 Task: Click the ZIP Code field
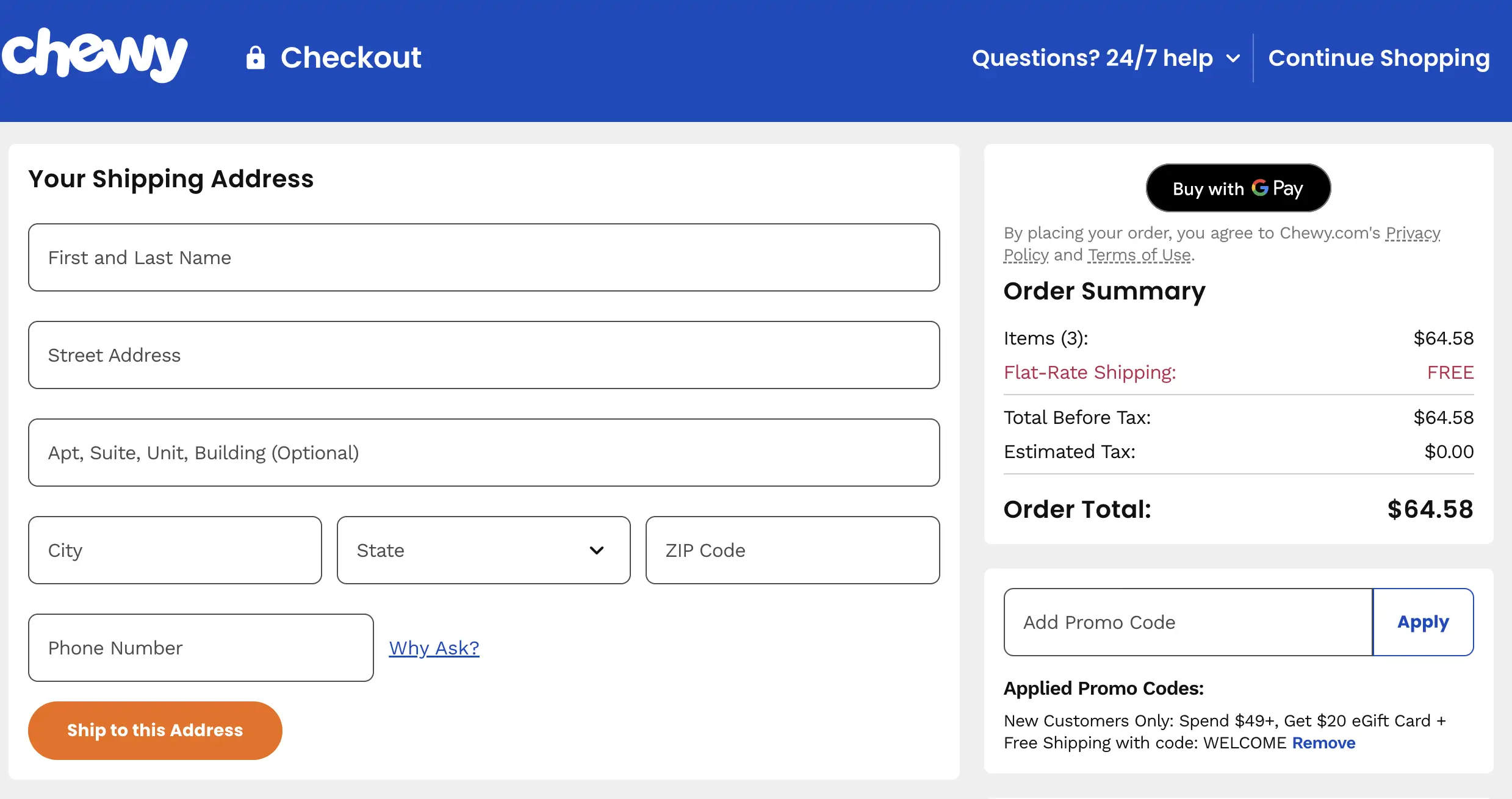tap(792, 550)
